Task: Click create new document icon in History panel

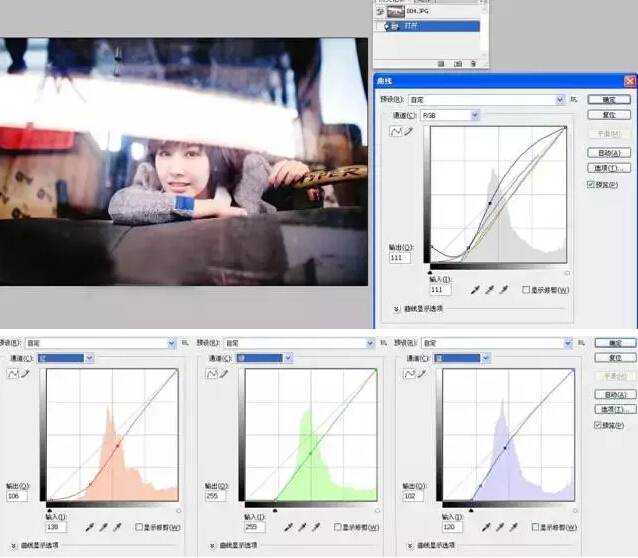Action: pos(441,64)
